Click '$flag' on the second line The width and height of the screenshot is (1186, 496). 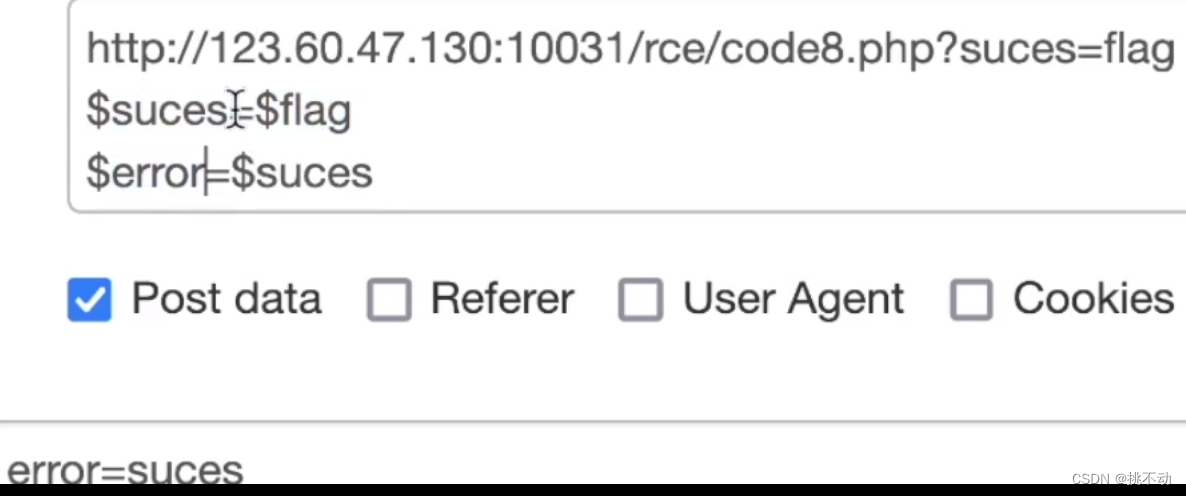click(303, 111)
